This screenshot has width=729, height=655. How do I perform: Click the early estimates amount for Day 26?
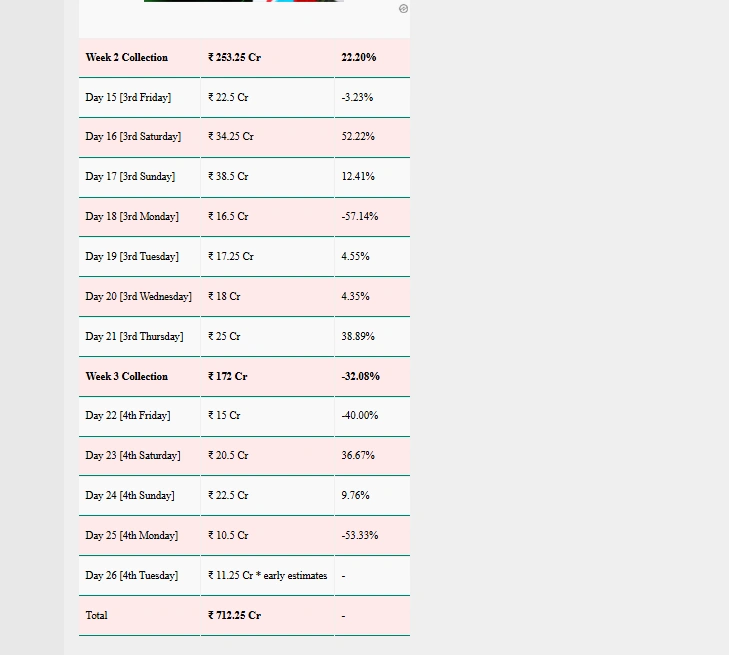[267, 575]
